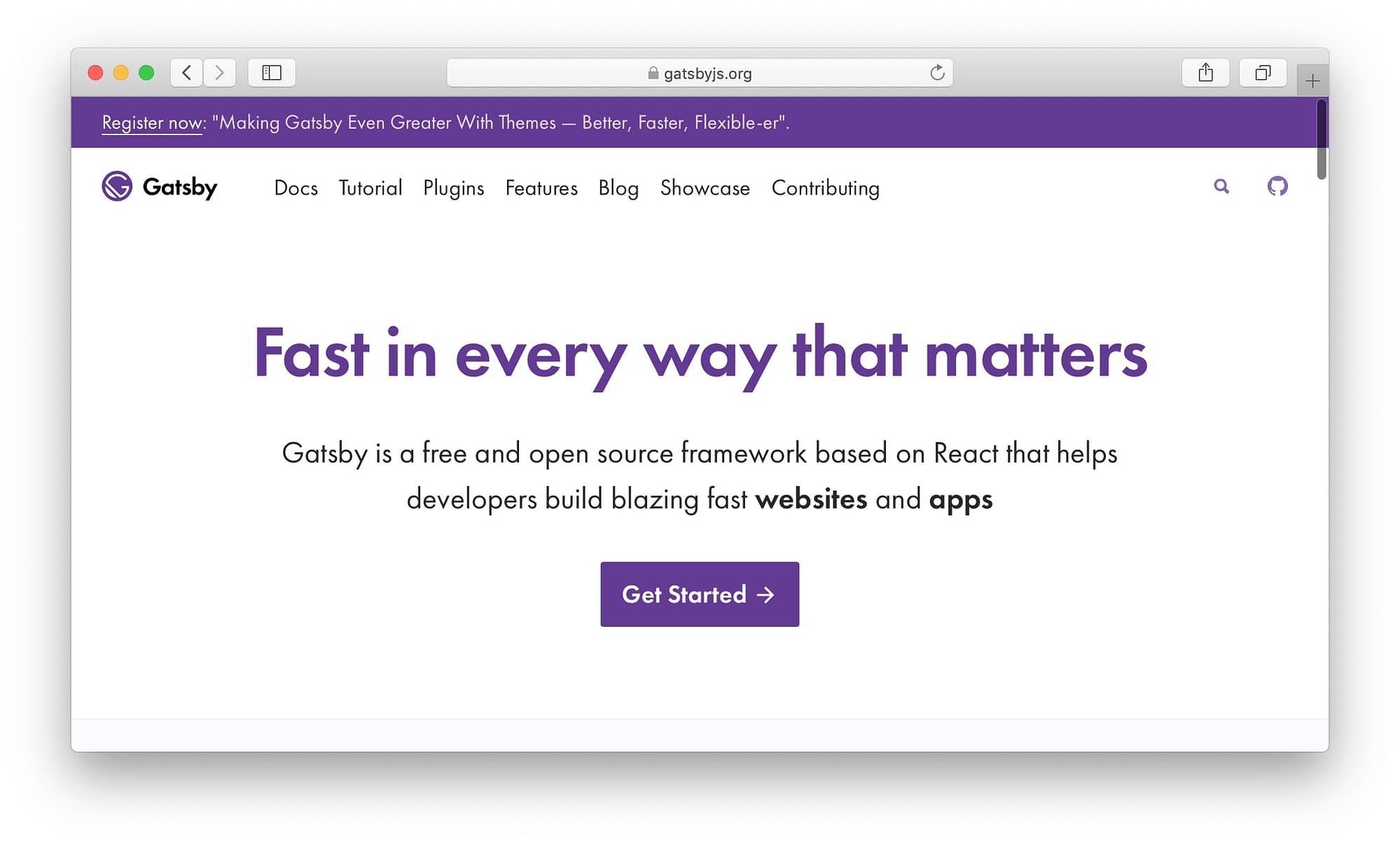Click the Get Started button

coord(699,594)
